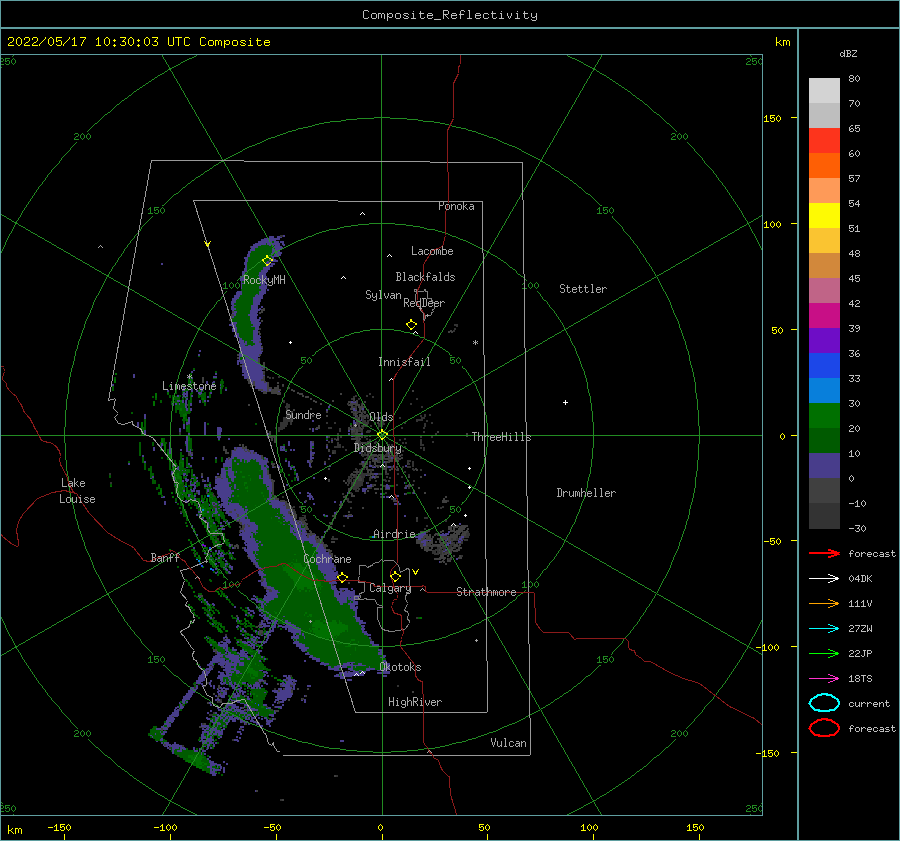Viewport: 900px width, 841px height.
Task: Click the Okotoks label
Action: (x=400, y=667)
